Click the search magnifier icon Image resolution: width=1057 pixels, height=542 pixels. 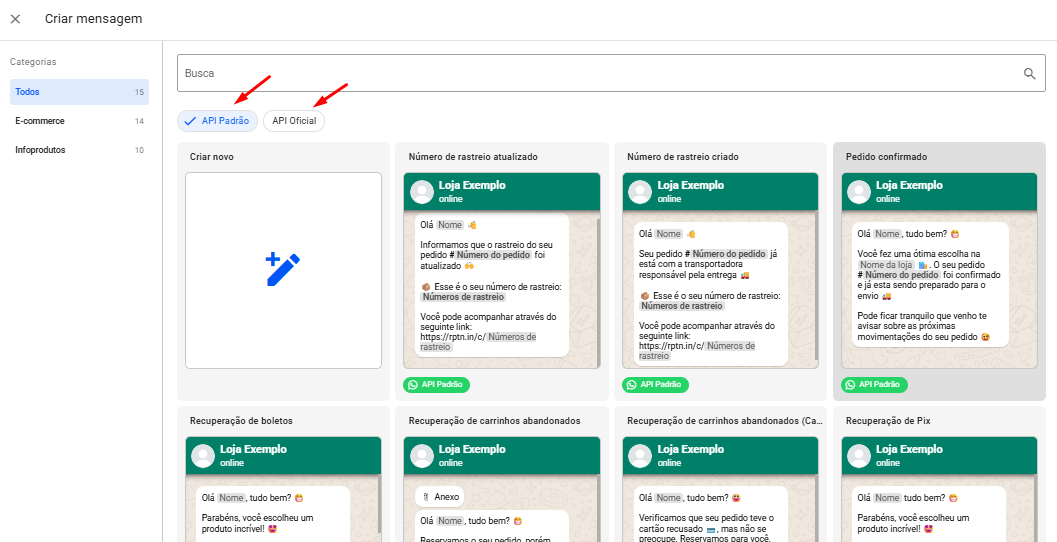coord(1030,74)
